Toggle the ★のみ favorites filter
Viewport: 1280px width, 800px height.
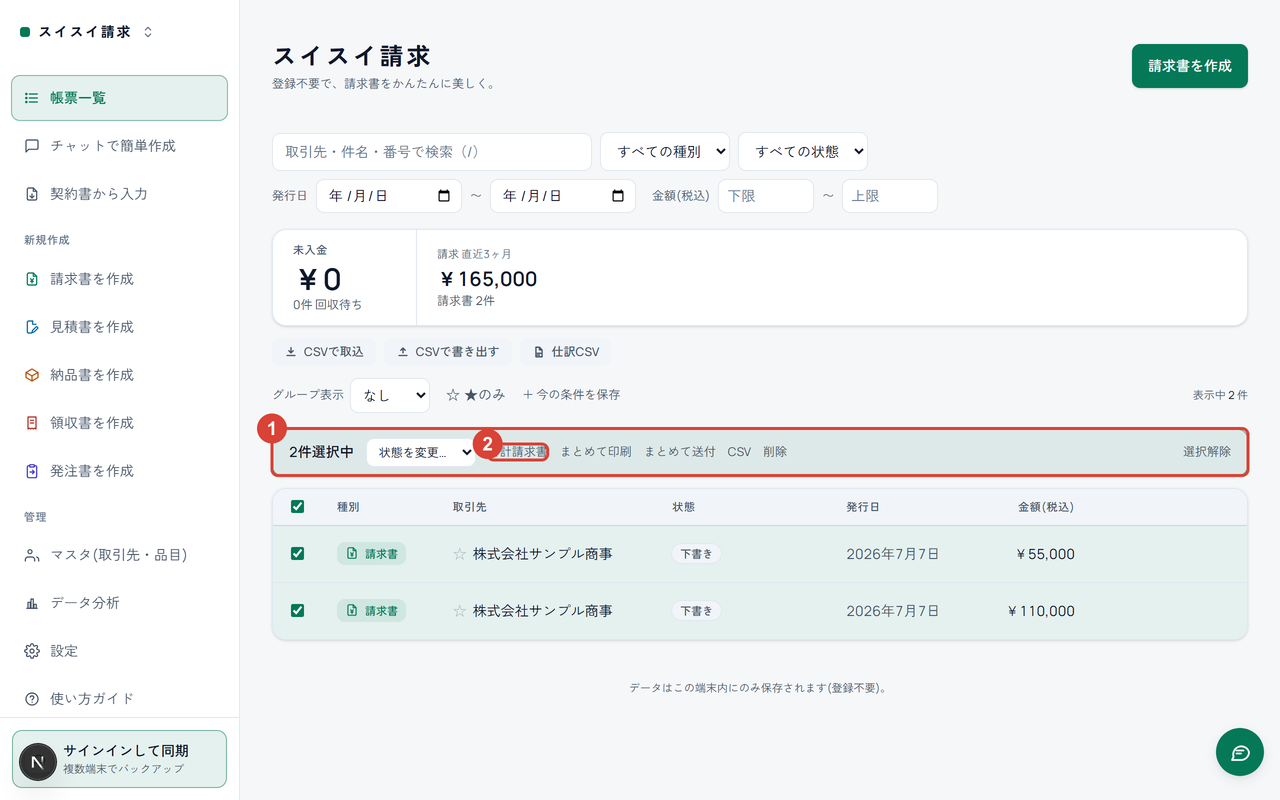[x=476, y=395]
